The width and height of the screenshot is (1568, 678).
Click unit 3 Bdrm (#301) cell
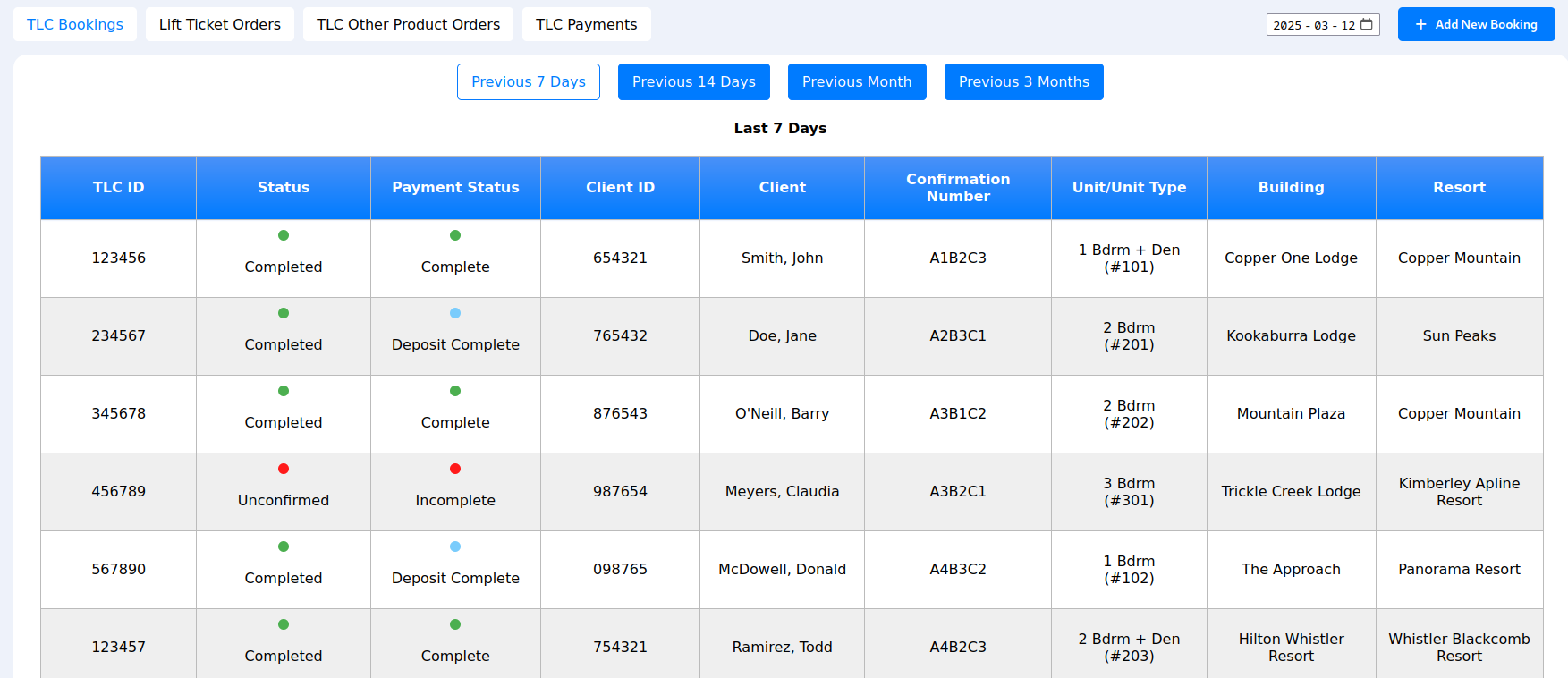[x=1130, y=492]
